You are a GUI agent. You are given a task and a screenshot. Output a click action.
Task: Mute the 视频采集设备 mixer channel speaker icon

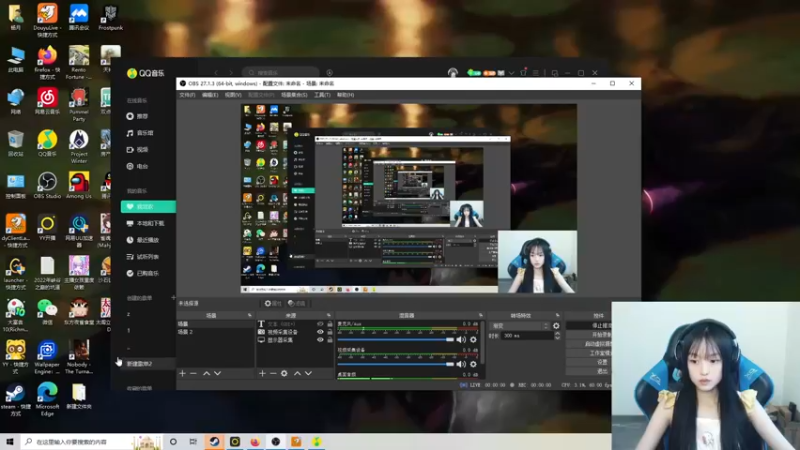(x=461, y=364)
